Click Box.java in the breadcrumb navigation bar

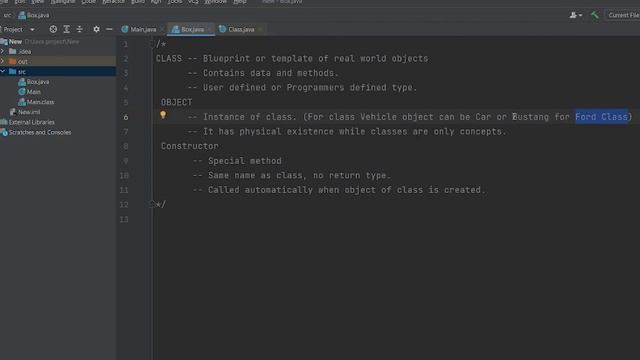34,15
